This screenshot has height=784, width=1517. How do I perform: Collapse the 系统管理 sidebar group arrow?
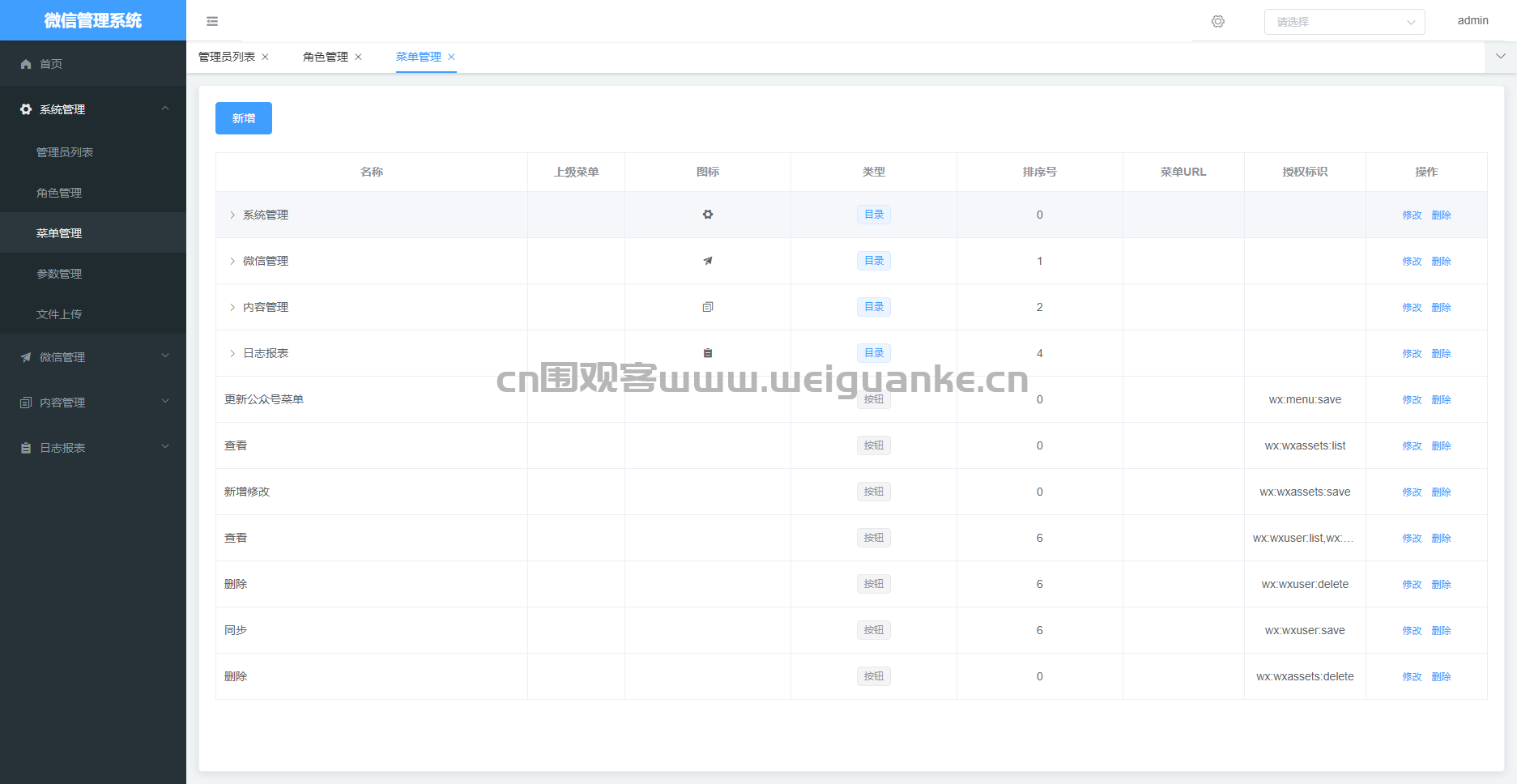coord(165,109)
